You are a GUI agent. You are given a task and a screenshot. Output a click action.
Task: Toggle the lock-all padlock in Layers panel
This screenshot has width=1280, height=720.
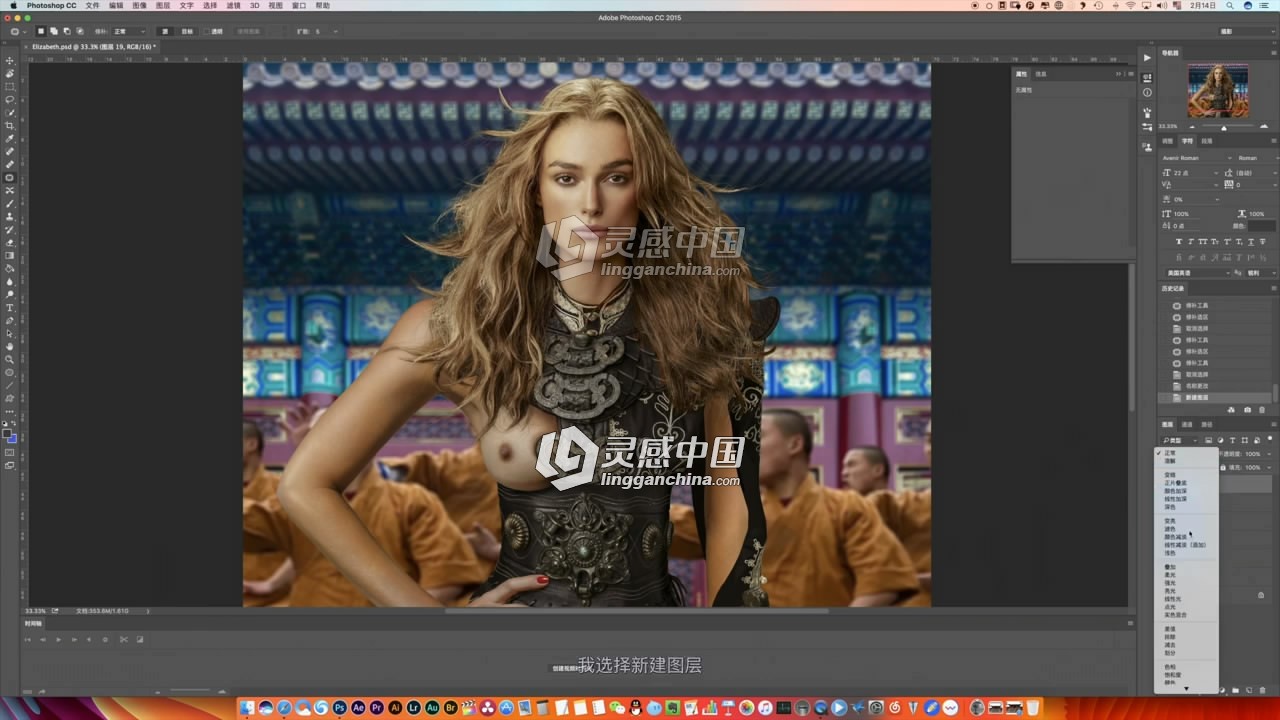[x=1223, y=467]
